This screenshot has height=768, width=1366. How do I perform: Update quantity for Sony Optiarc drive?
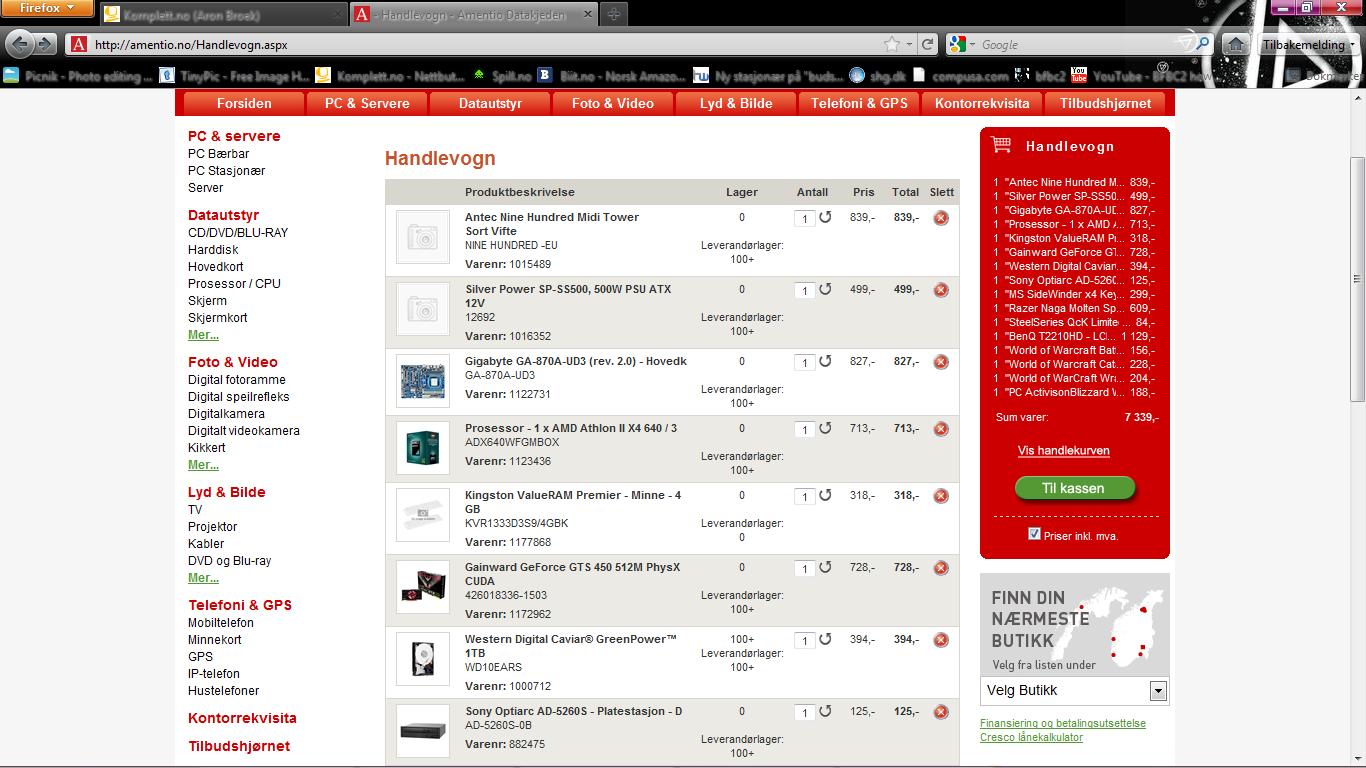[x=825, y=711]
